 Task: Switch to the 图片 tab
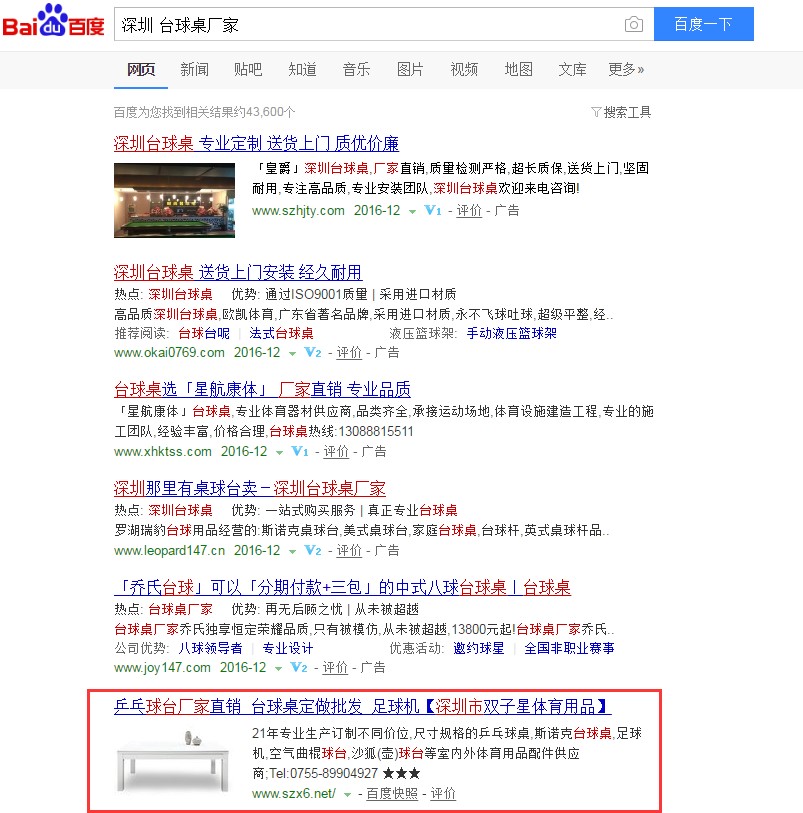point(410,69)
